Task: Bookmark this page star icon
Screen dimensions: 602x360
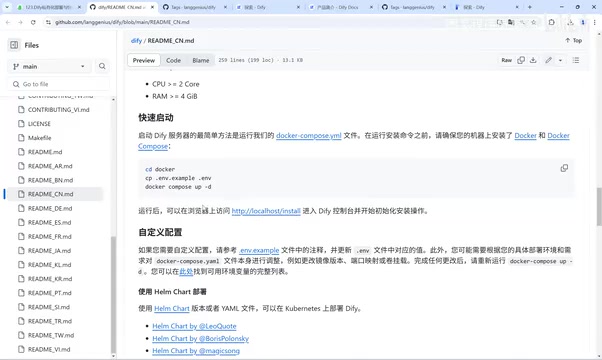Action: (x=533, y=22)
